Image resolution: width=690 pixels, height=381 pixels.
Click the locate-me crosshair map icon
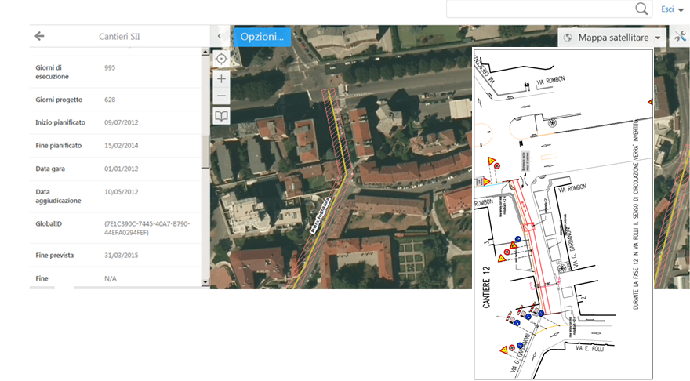click(221, 59)
